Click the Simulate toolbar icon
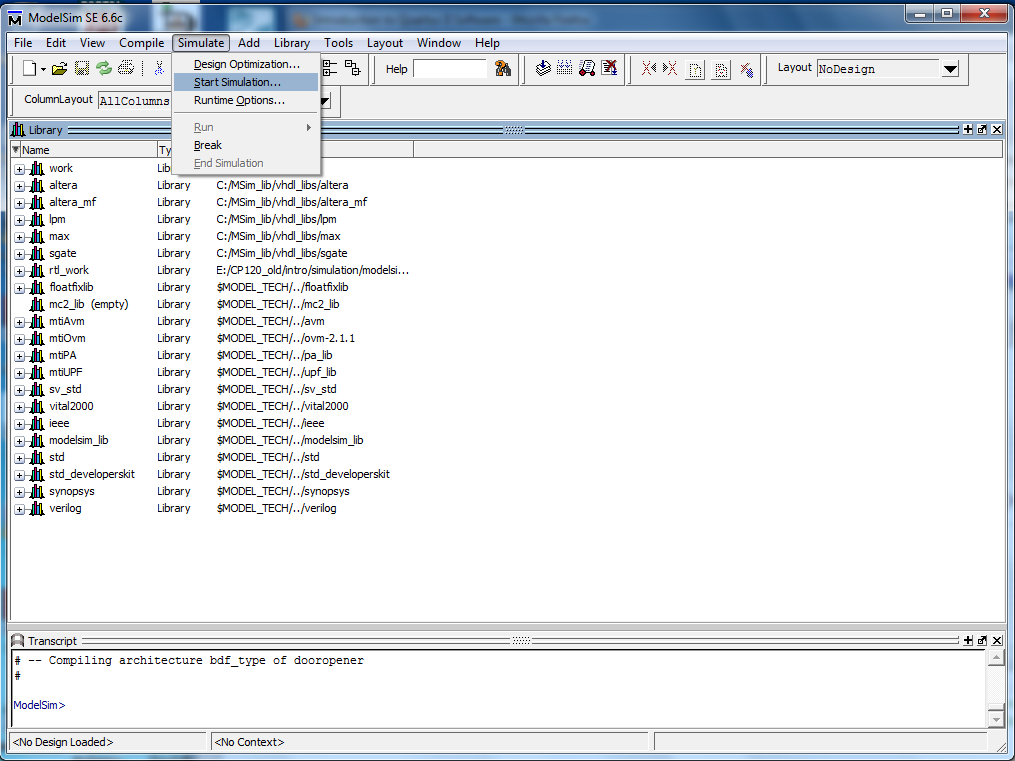This screenshot has height=761, width=1015. pos(587,68)
